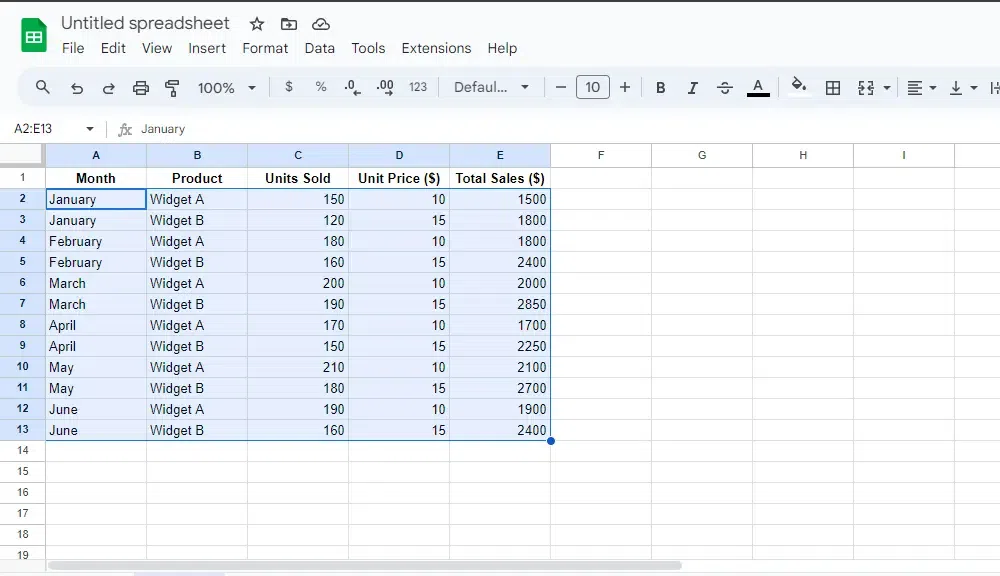This screenshot has width=1000, height=576.
Task: Open the Format menu
Action: (x=265, y=48)
